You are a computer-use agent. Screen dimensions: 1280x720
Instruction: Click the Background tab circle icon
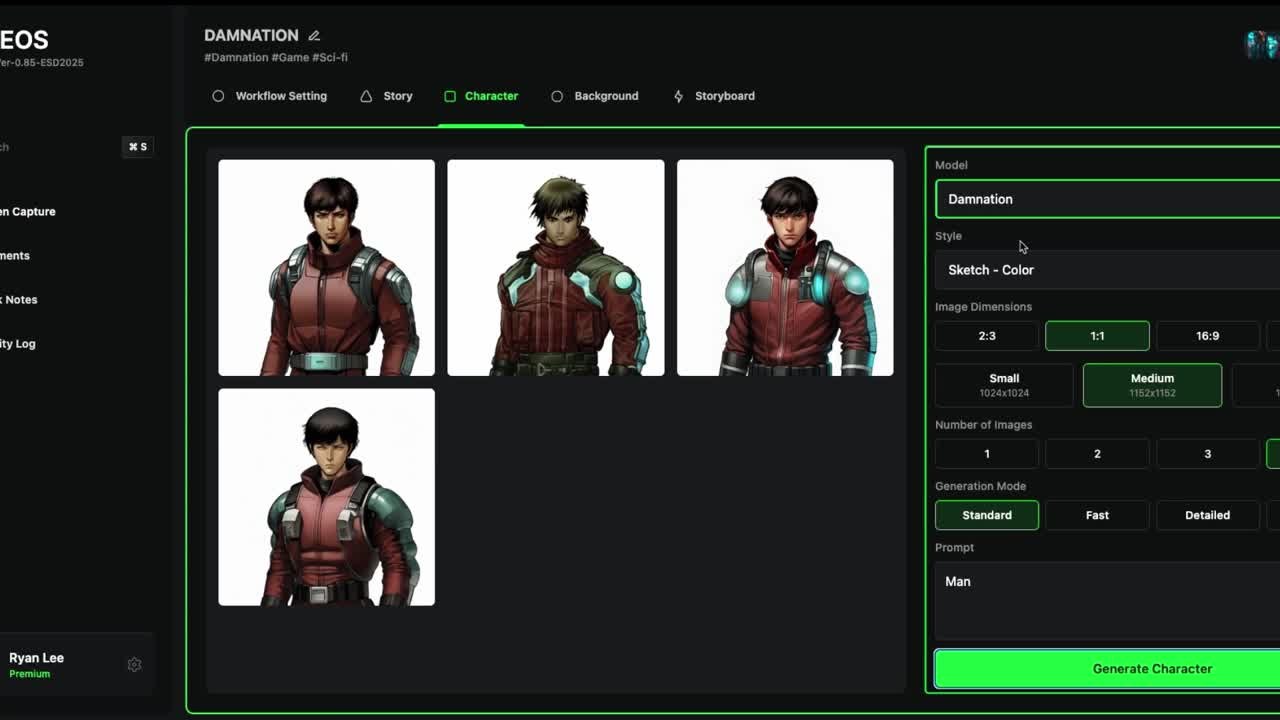click(557, 96)
